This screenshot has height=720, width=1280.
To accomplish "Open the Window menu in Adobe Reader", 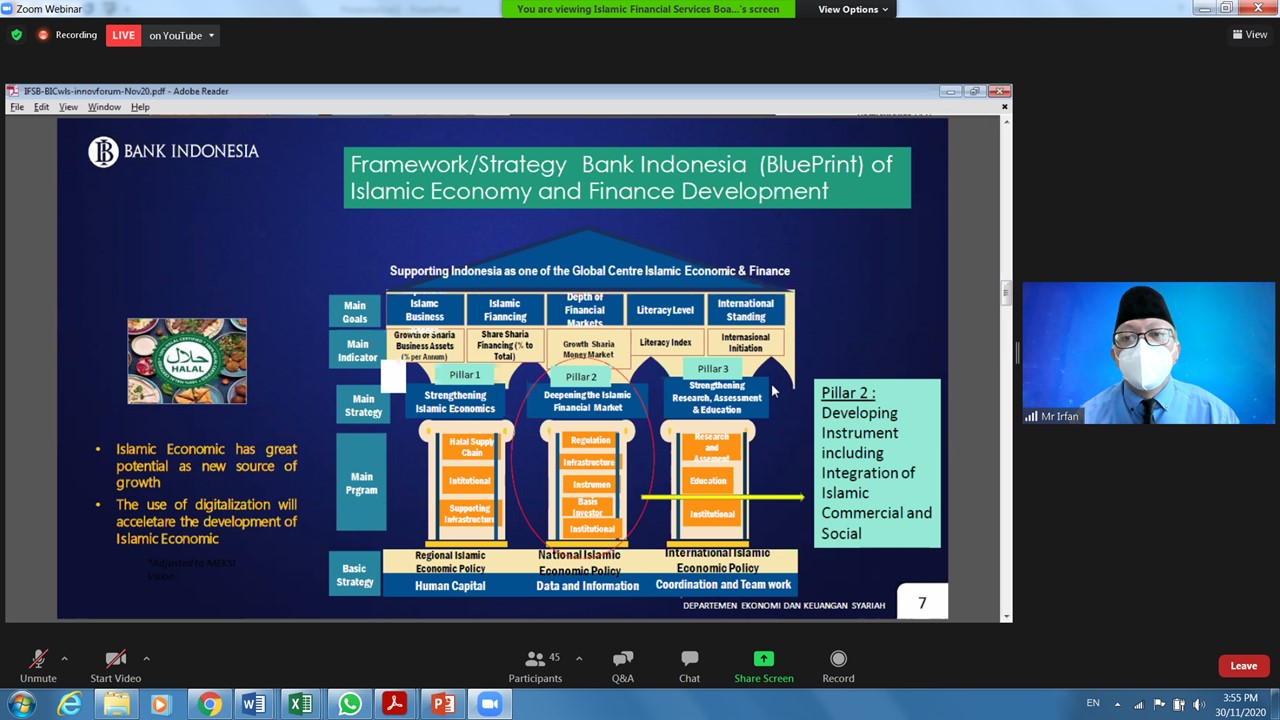I will 104,107.
